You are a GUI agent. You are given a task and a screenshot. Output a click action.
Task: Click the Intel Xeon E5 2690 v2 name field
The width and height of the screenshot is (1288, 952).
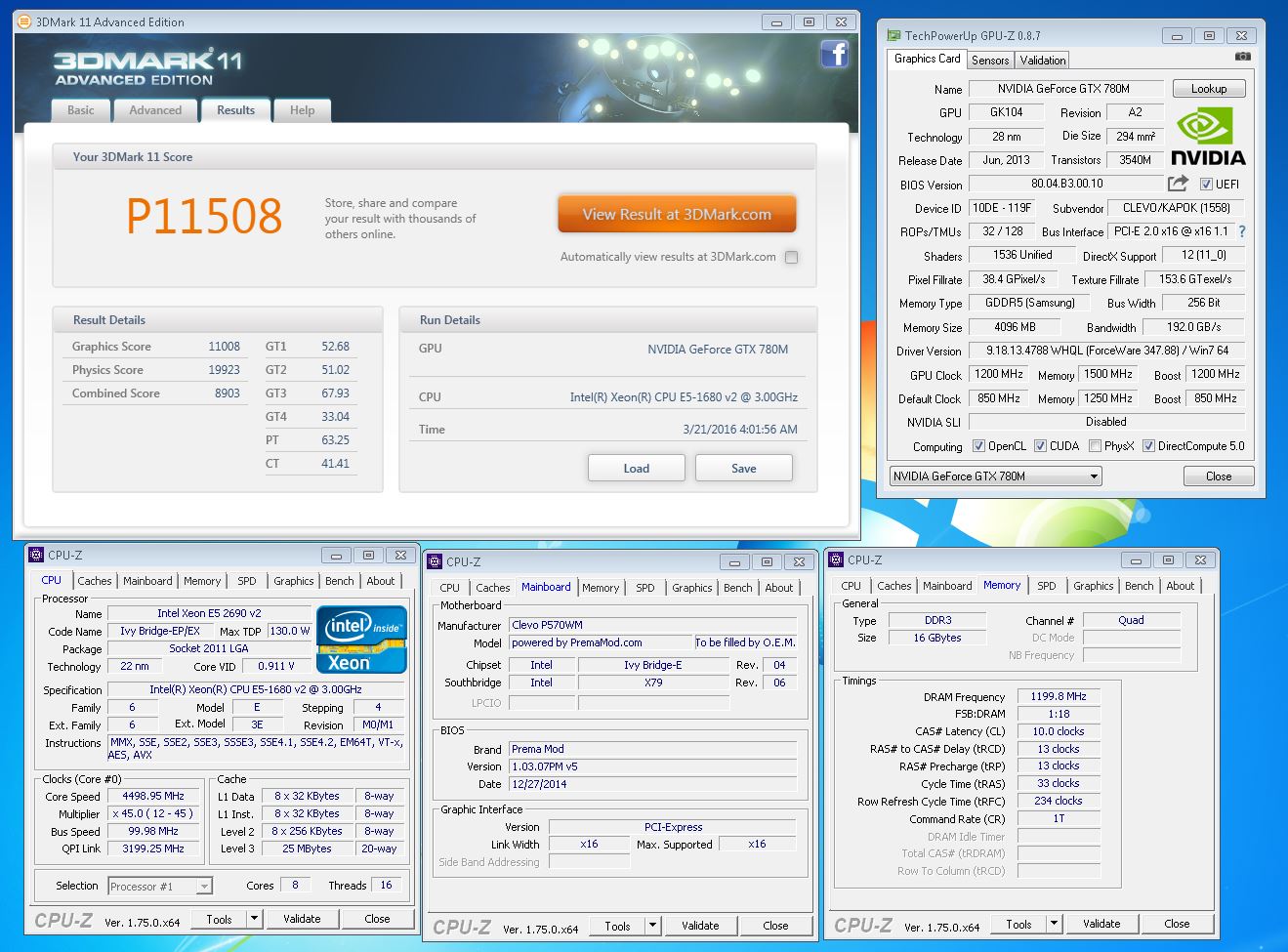coord(209,613)
